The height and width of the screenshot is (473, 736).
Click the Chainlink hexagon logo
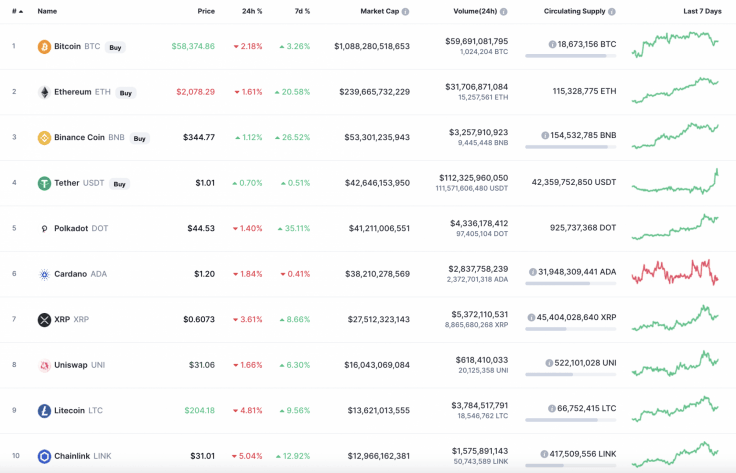tap(44, 456)
